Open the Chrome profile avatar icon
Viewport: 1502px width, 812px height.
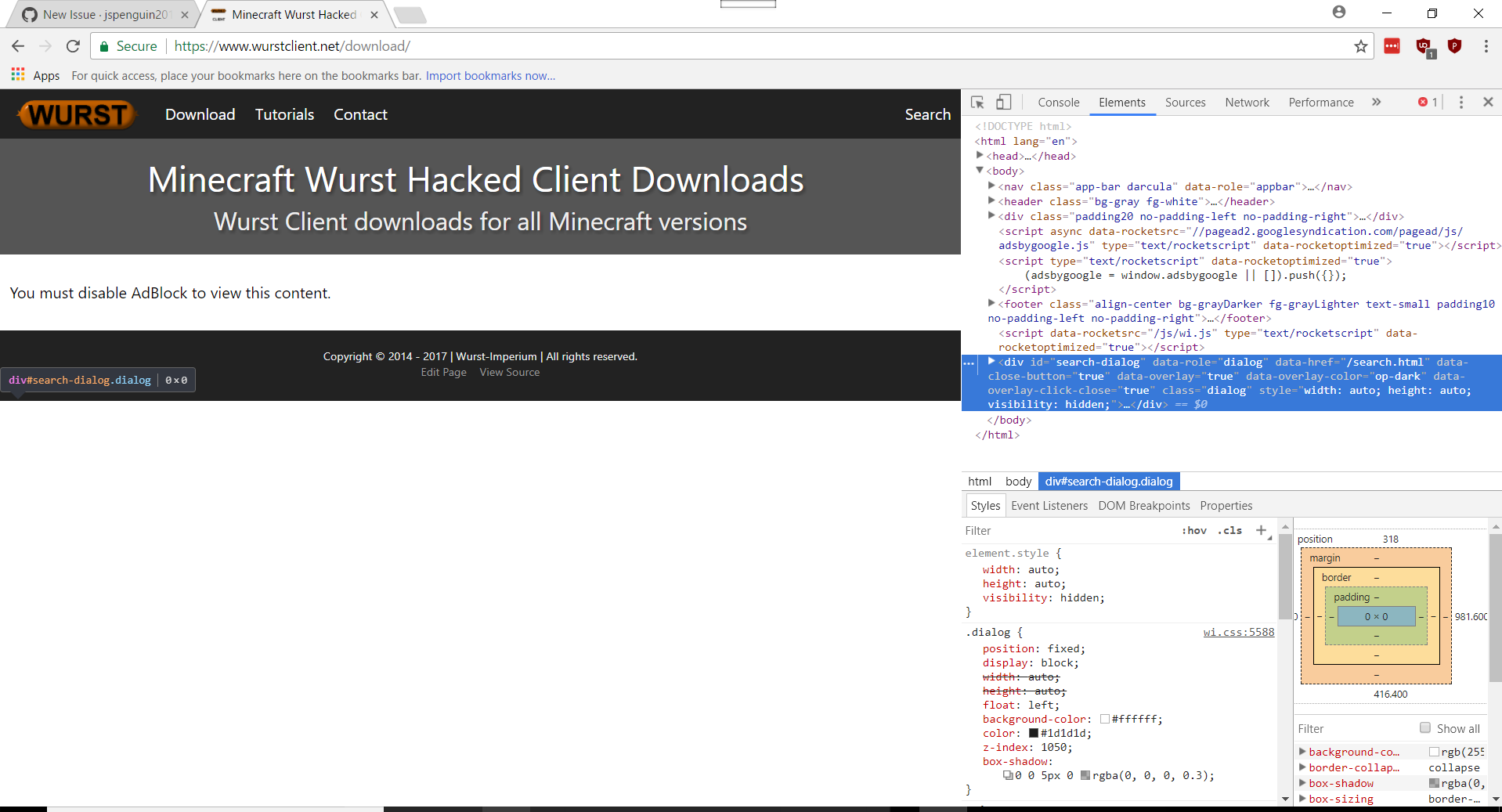tap(1339, 12)
